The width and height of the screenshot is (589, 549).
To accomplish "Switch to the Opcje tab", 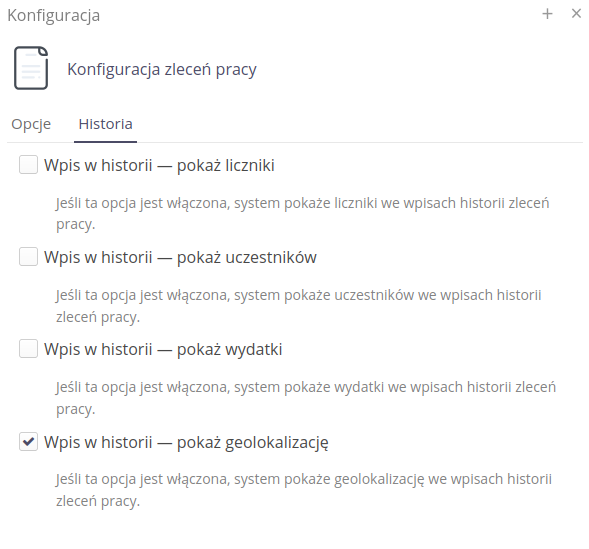I will [31, 124].
